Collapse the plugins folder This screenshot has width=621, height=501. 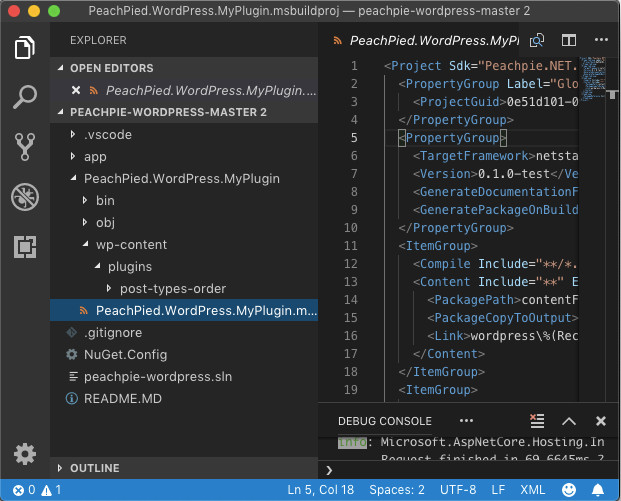point(97,266)
